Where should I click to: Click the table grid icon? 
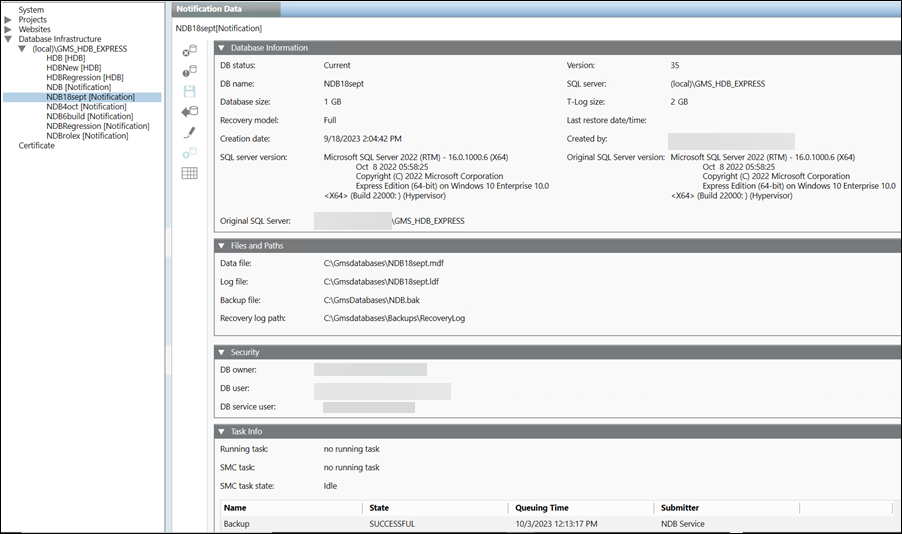pyautogui.click(x=189, y=173)
